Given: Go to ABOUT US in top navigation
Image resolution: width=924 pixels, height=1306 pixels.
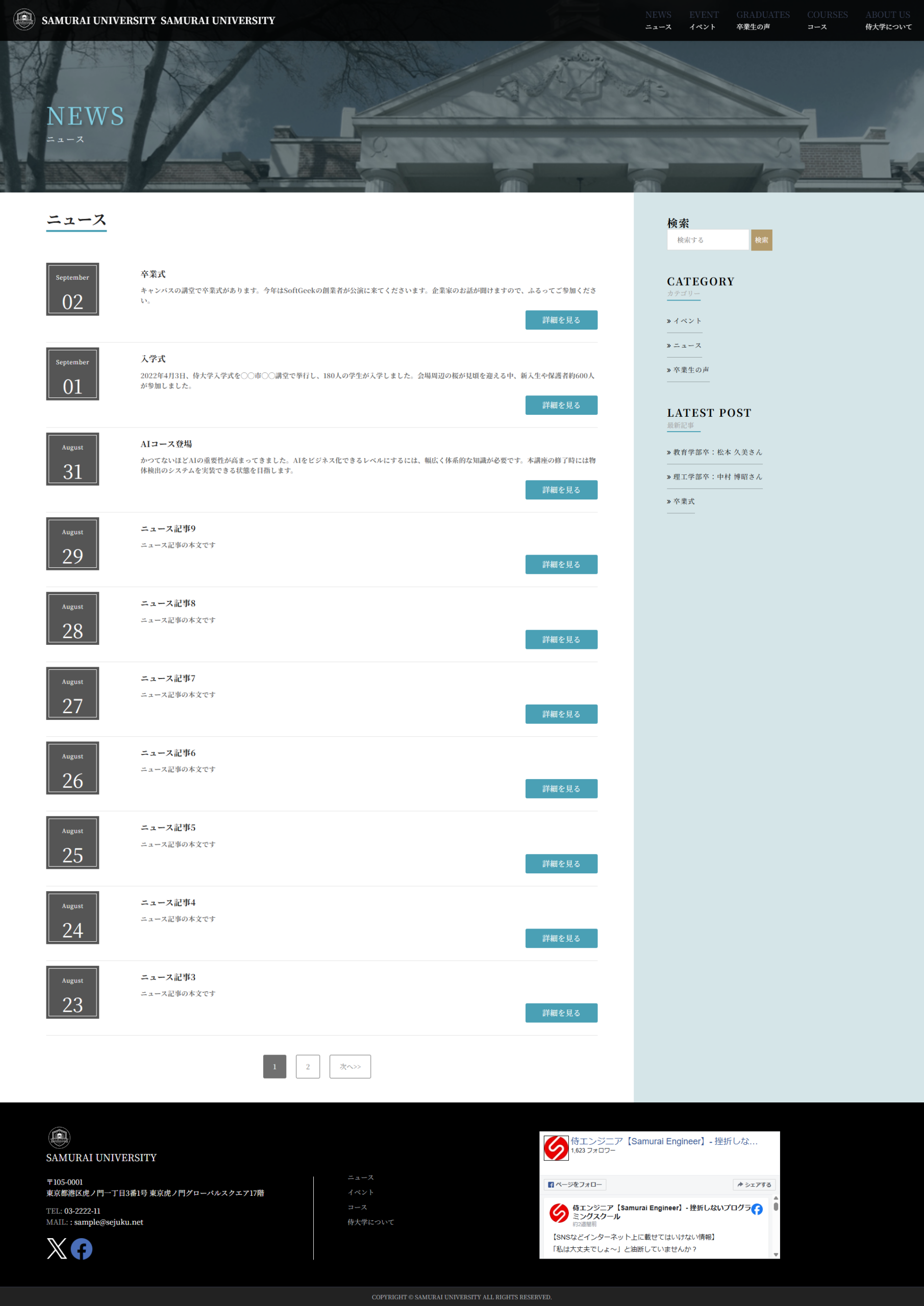Looking at the screenshot, I should coord(888,20).
